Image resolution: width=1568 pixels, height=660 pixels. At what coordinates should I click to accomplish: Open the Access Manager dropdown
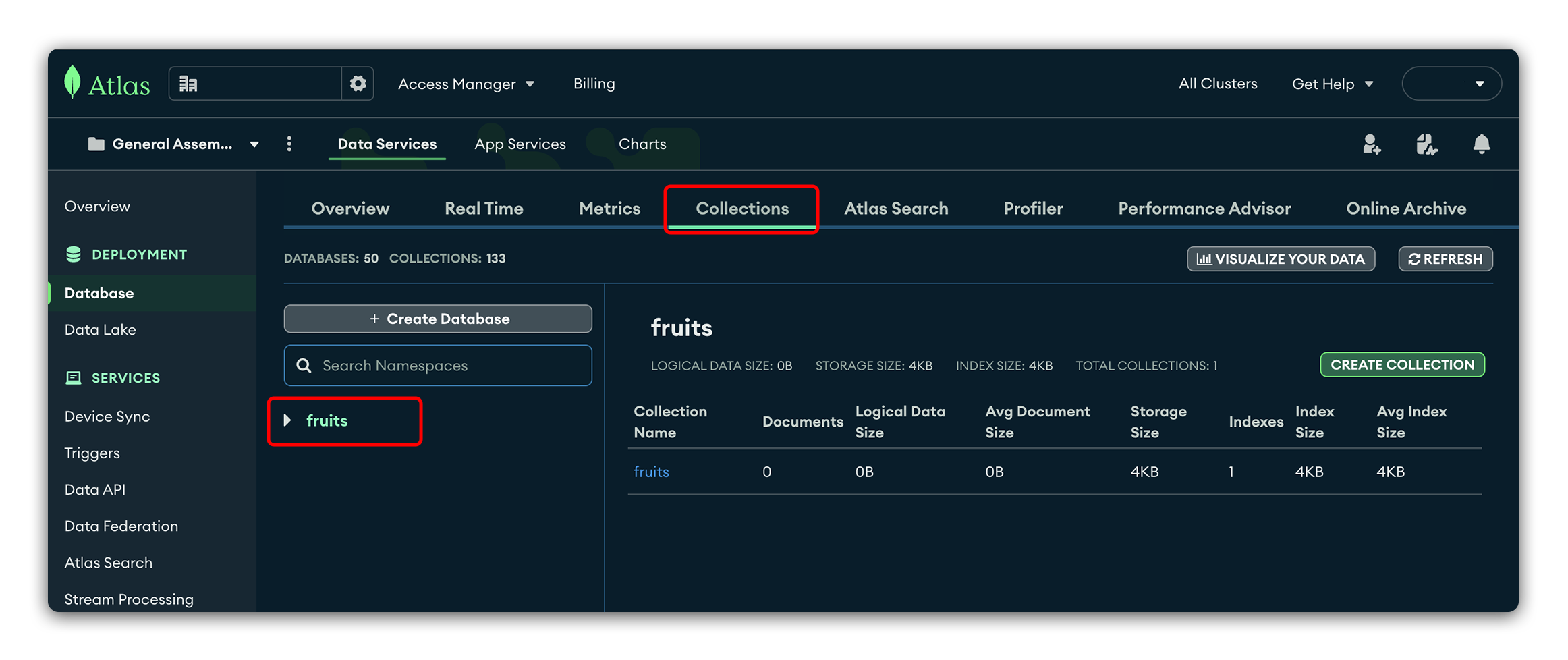point(466,84)
